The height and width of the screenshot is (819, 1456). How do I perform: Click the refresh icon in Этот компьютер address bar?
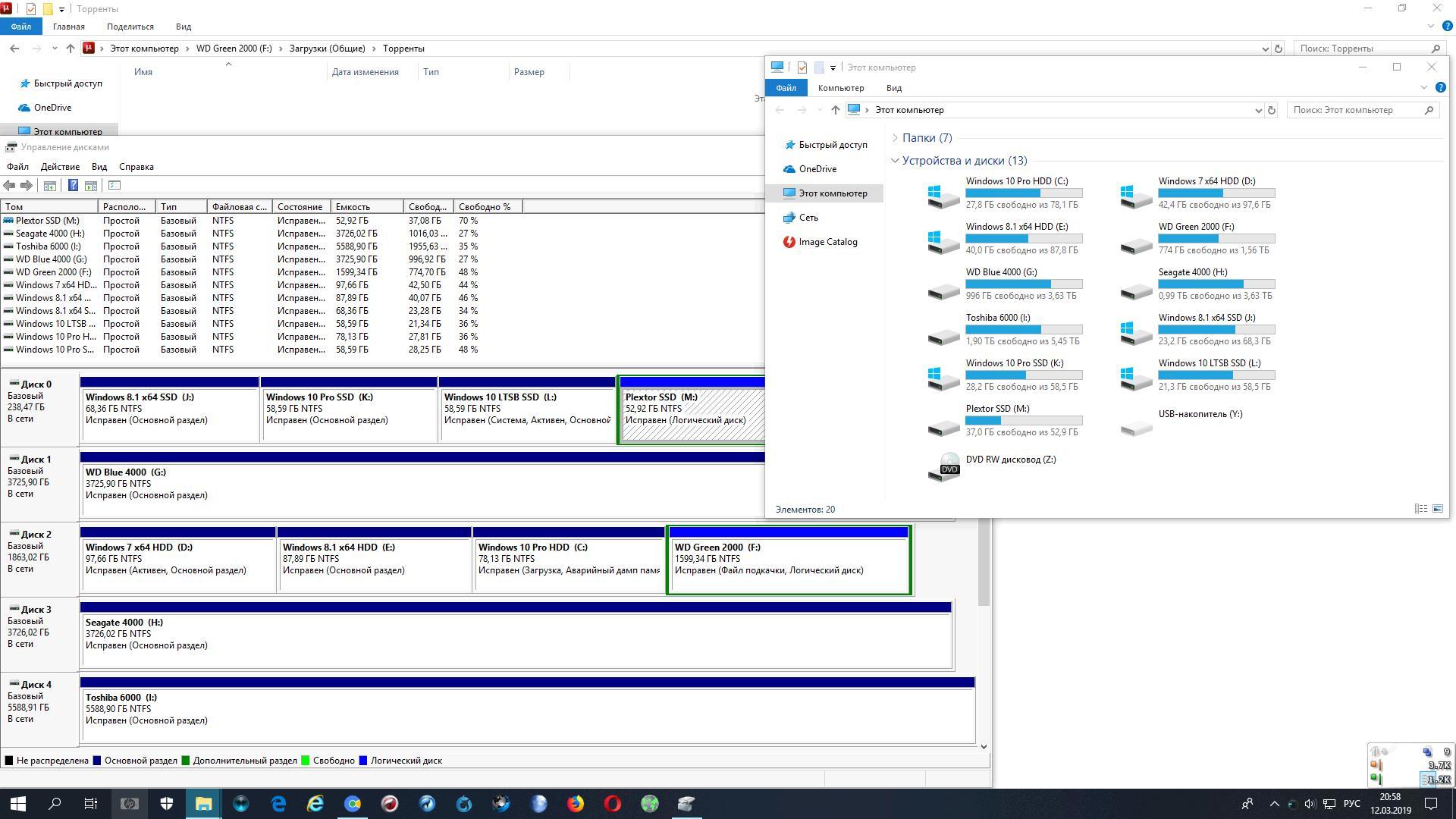tap(1272, 110)
